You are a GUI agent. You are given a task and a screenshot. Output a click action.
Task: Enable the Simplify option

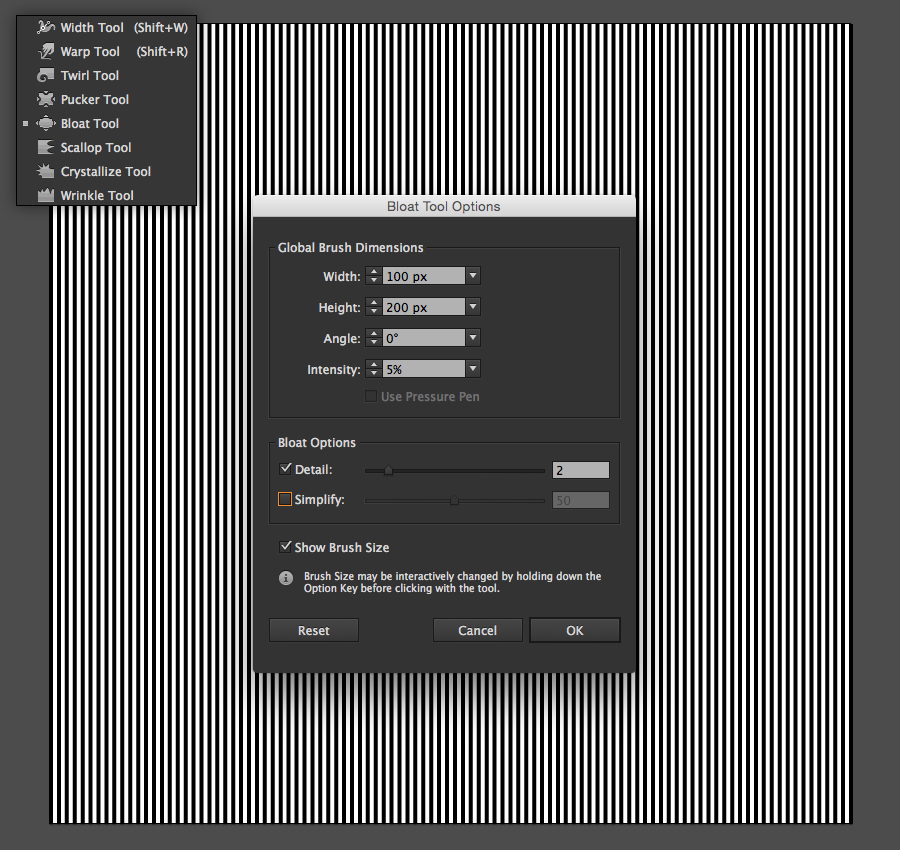click(284, 499)
